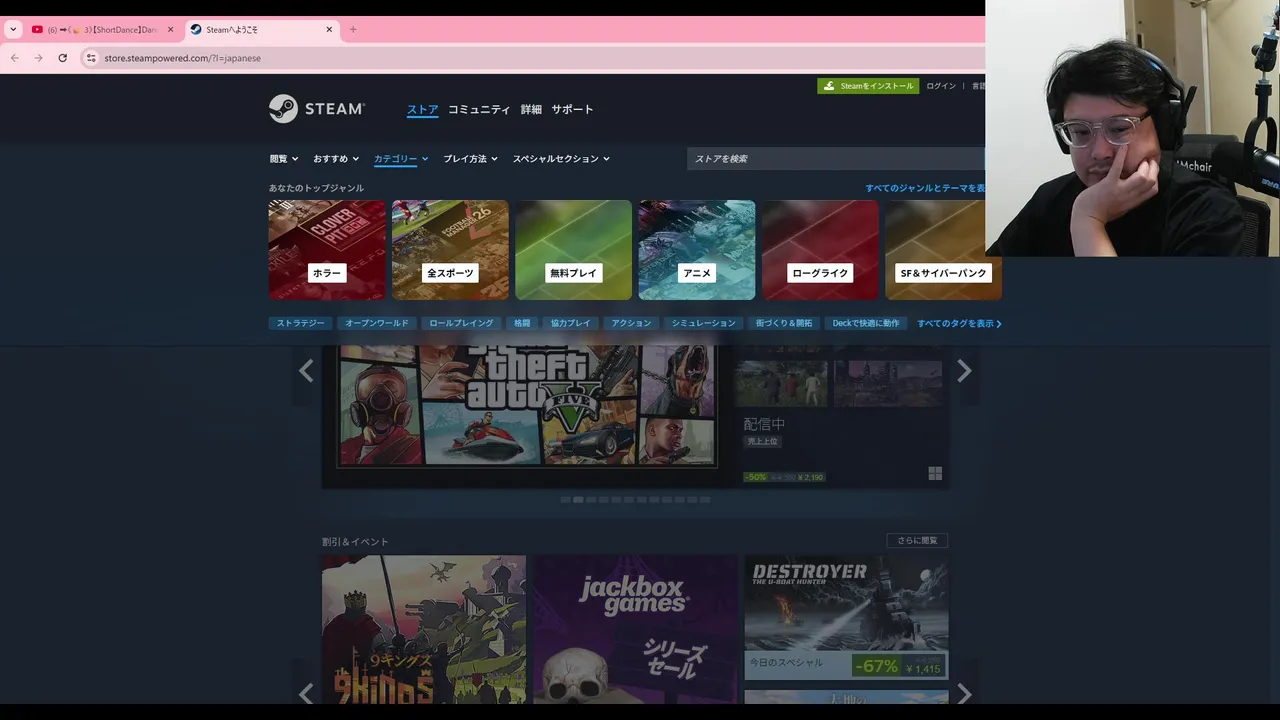
Task: Reload the Steam store page
Action: 63,58
